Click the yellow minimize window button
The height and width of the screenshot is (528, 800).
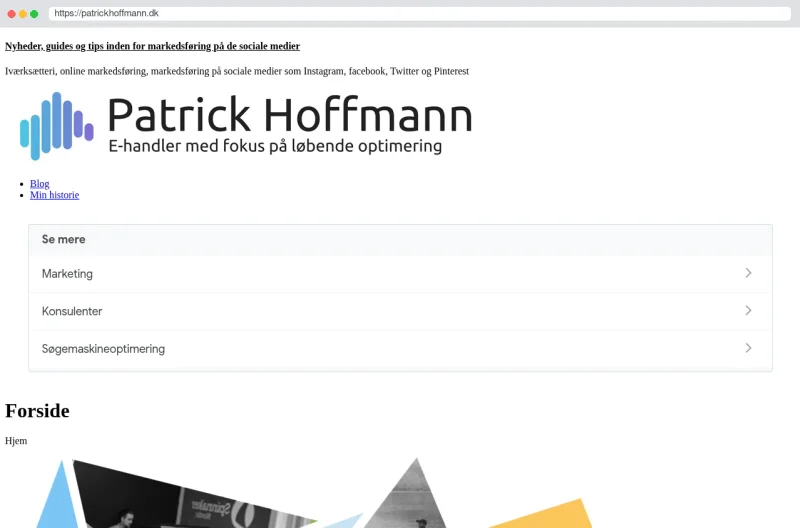pos(22,14)
